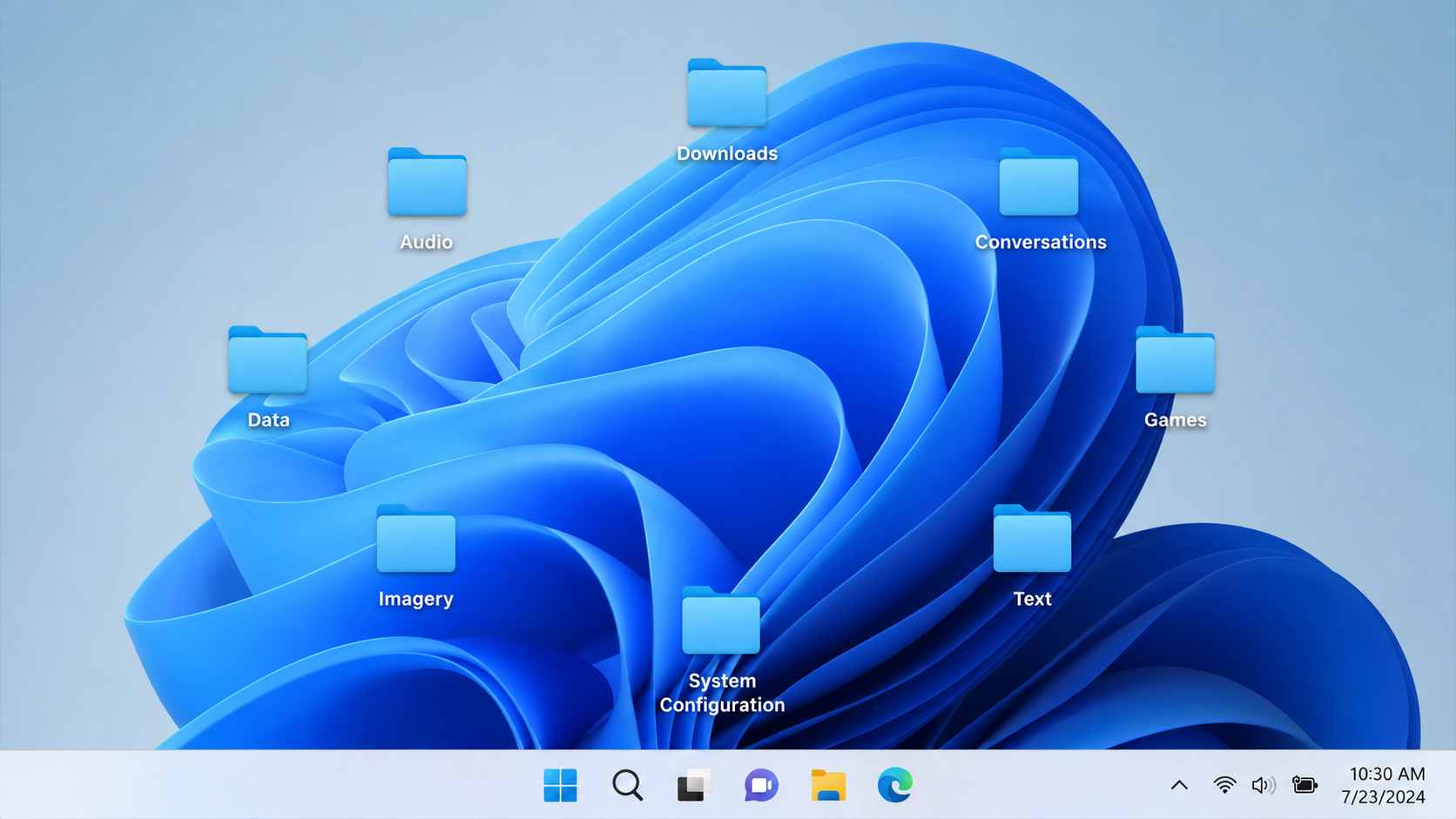The width and height of the screenshot is (1456, 819).
Task: Click the "Text" folder label
Action: click(1032, 599)
